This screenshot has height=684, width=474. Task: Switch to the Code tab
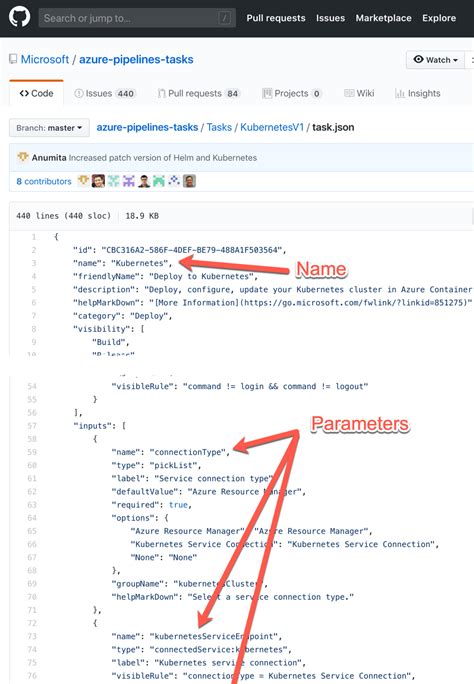click(x=36, y=93)
